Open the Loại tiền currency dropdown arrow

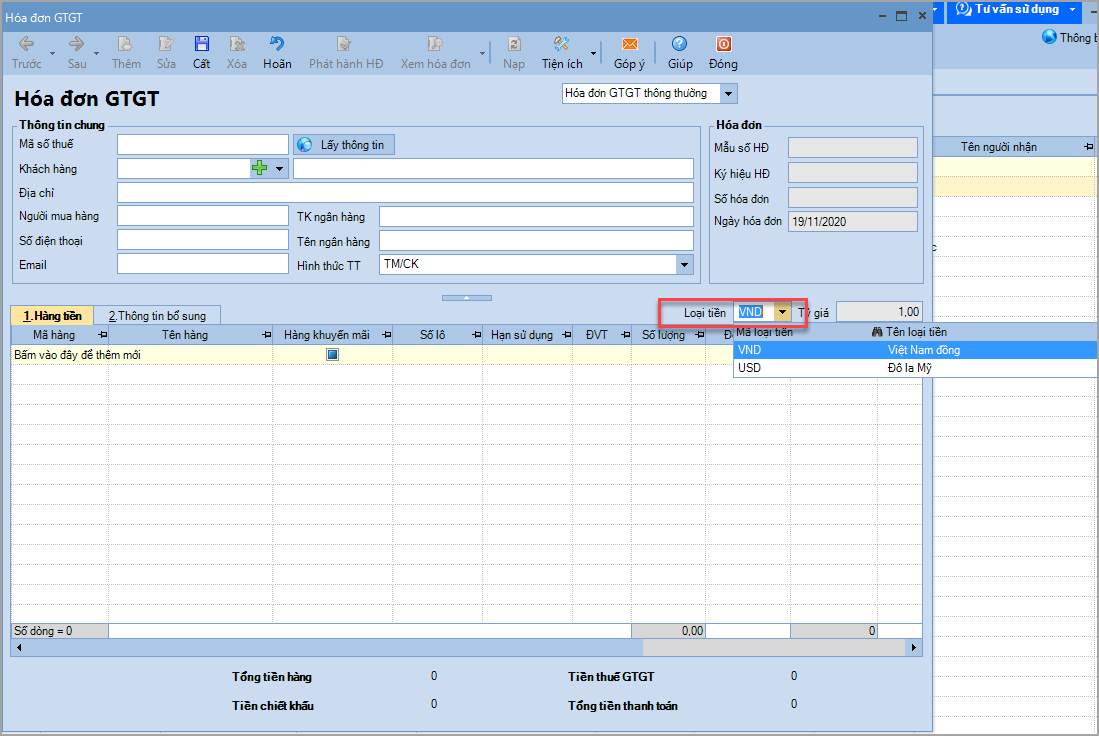[x=783, y=312]
